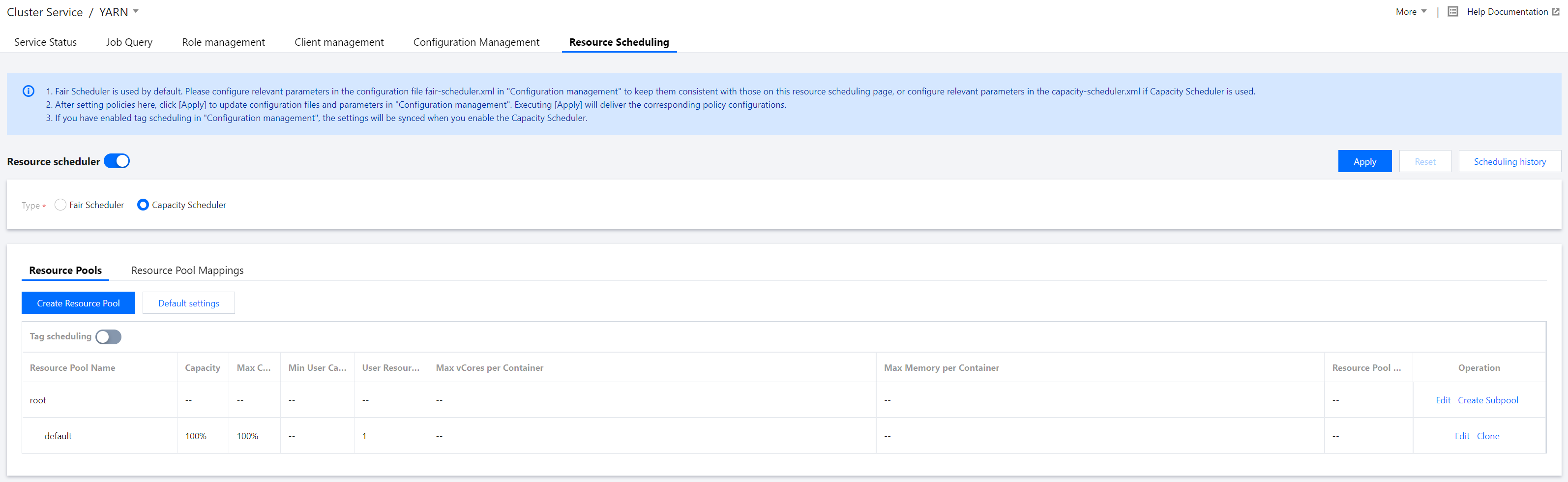Viewport: 1568px width, 482px height.
Task: Select the Fair Scheduler radio button
Action: pos(60,205)
